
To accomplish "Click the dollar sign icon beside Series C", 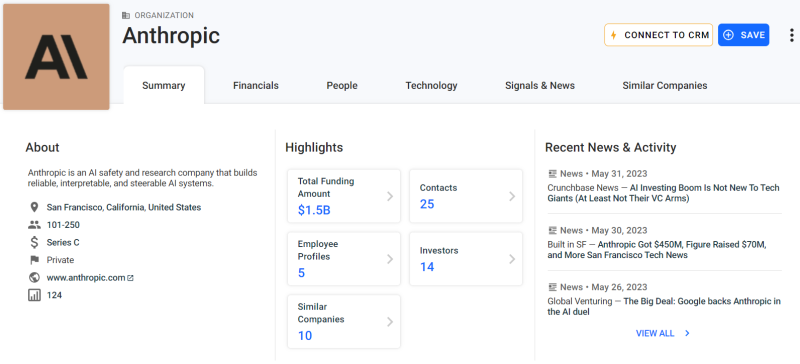I will (34, 242).
